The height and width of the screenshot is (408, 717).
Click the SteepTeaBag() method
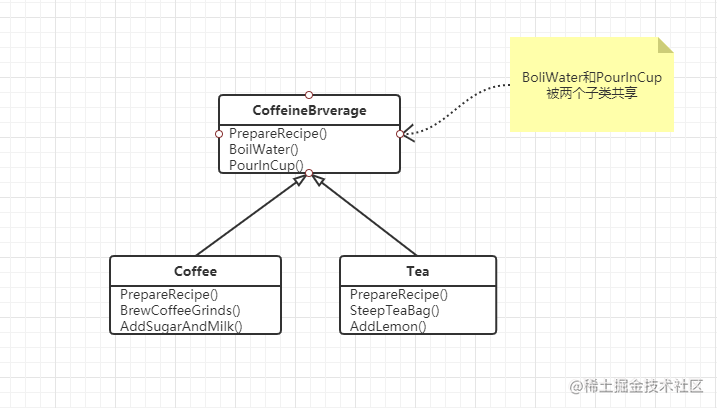point(395,310)
